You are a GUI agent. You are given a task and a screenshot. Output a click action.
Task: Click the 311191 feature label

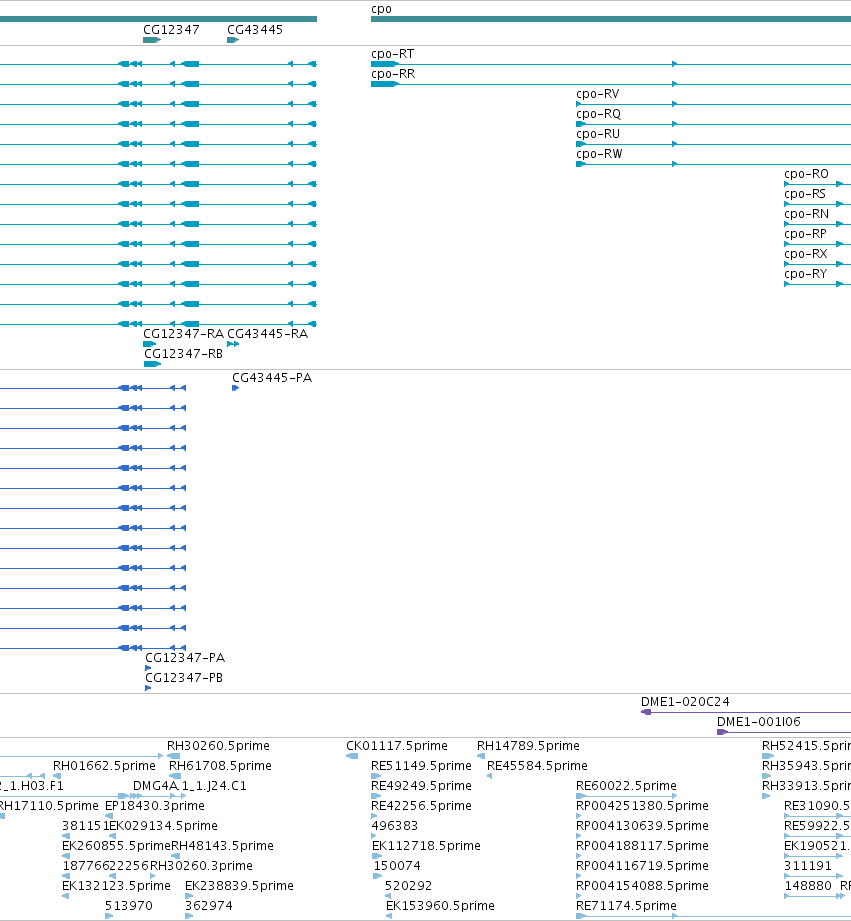click(808, 866)
